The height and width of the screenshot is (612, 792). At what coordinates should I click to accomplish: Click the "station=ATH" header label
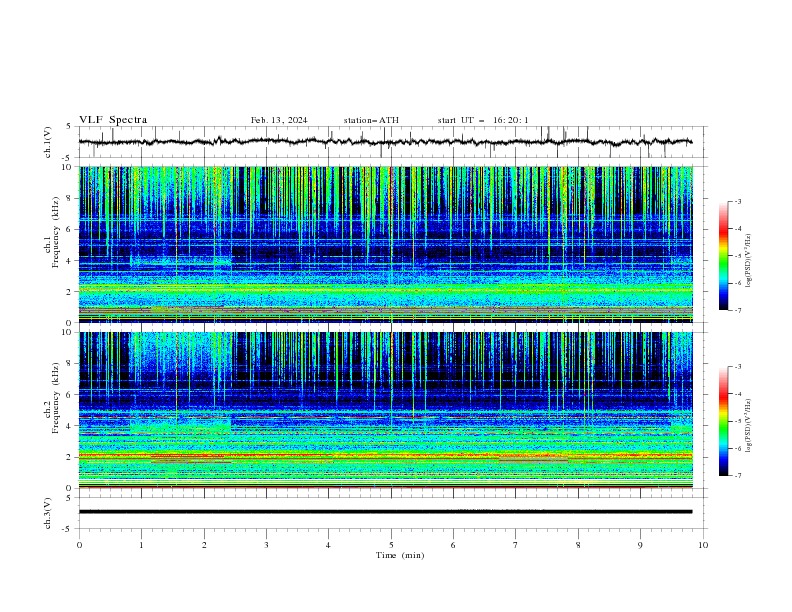[371, 120]
